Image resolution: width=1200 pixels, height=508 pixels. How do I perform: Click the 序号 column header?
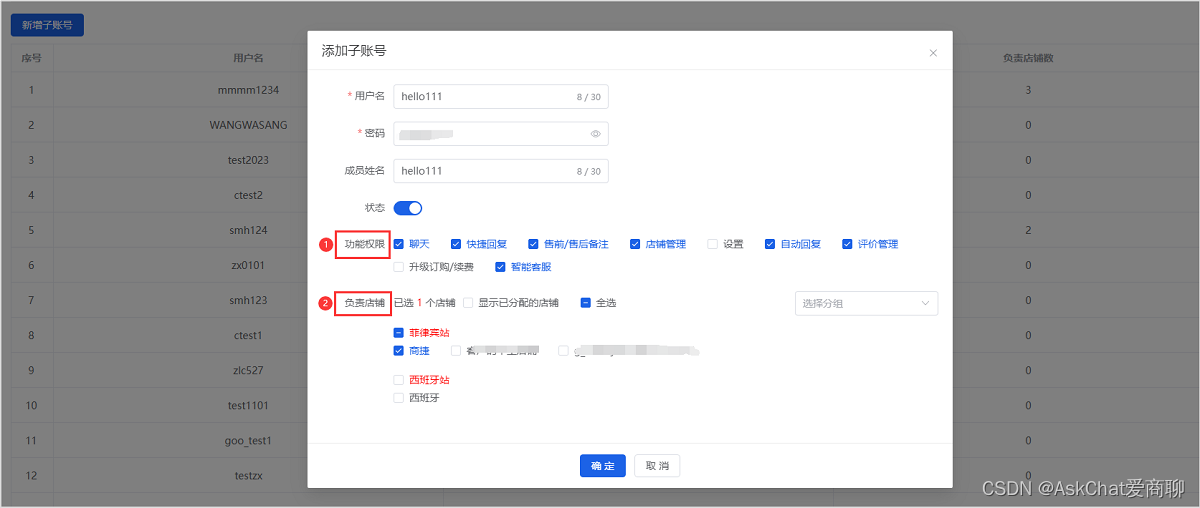click(32, 58)
